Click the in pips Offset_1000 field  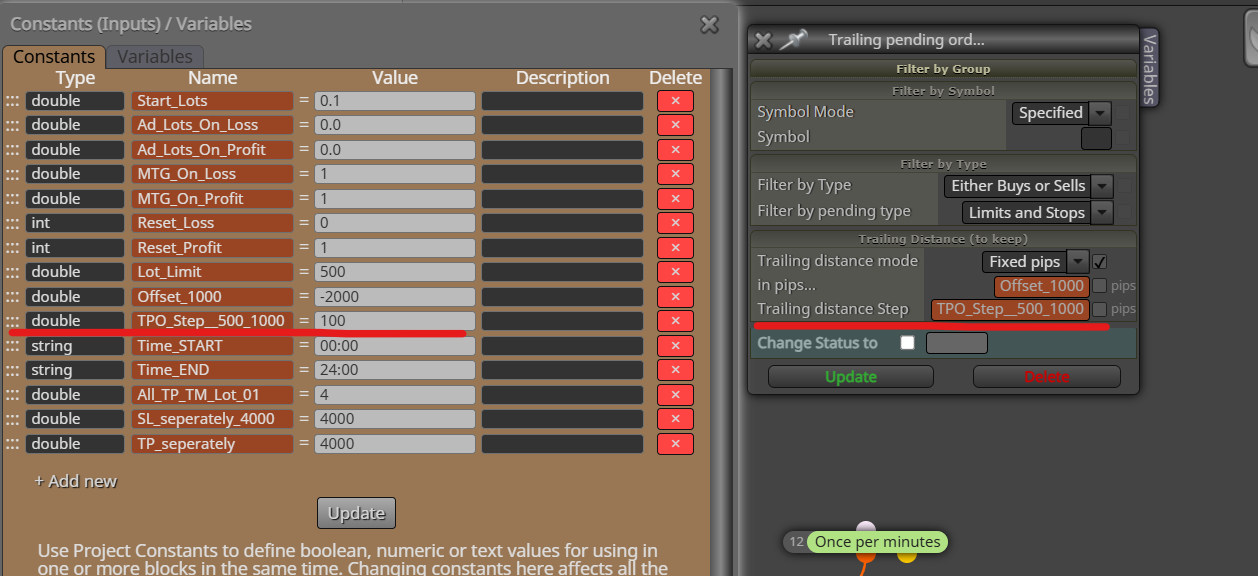point(1041,286)
